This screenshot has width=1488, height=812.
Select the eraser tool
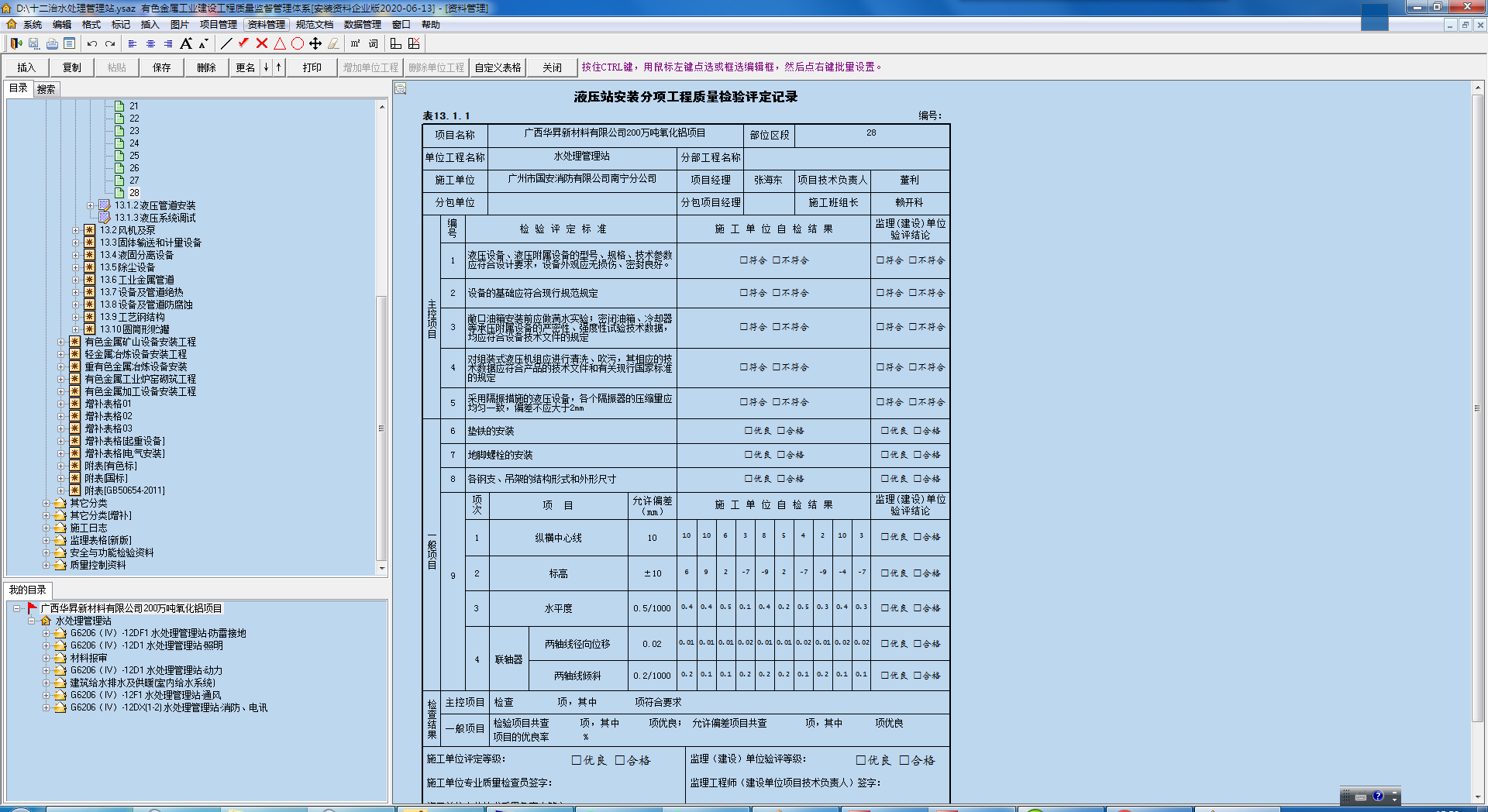tap(333, 44)
